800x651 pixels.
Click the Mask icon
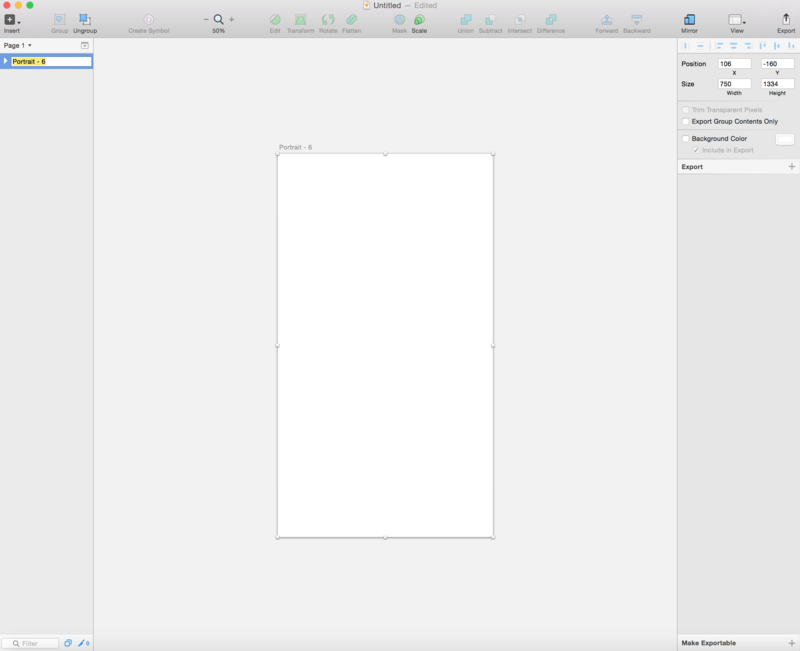(399, 20)
